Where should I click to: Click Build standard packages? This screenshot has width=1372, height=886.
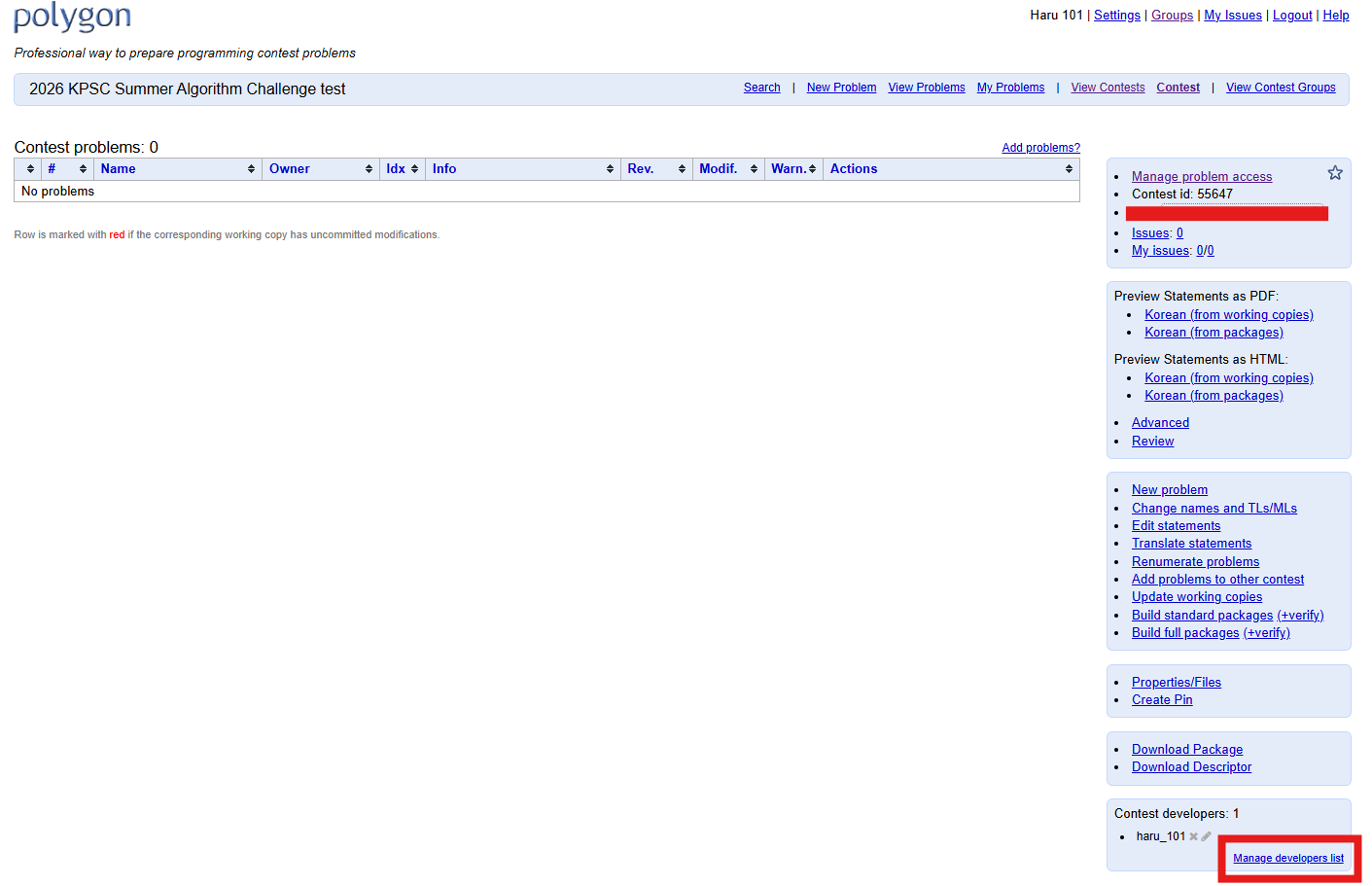[x=1202, y=616]
